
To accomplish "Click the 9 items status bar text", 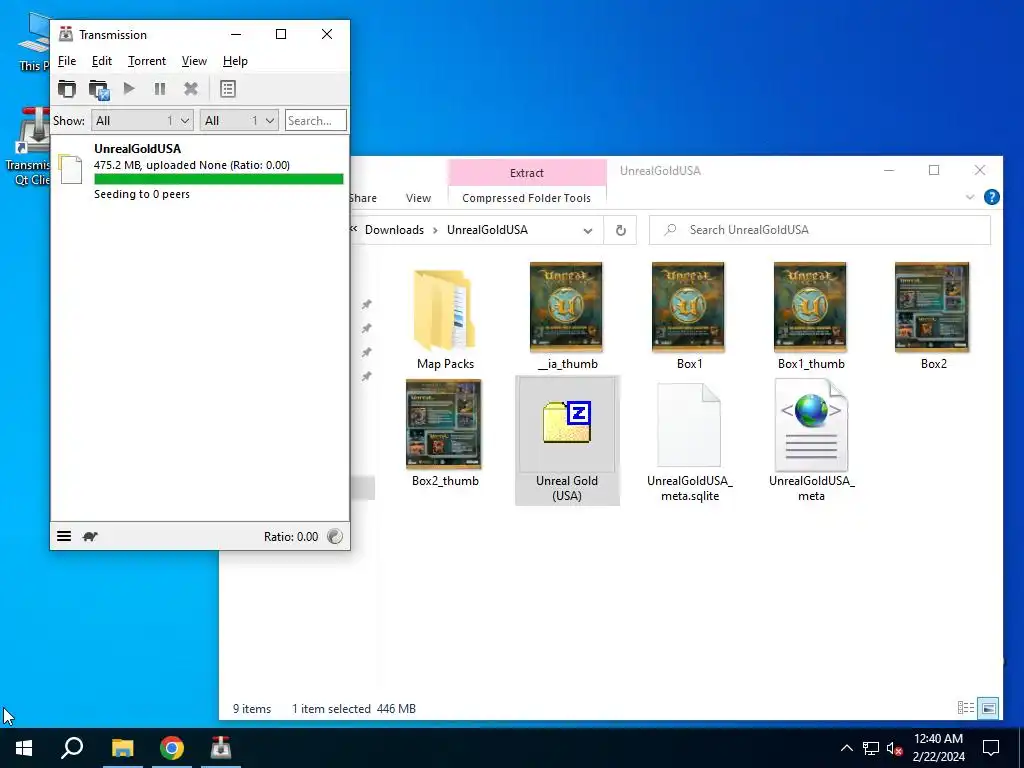I will [x=252, y=709].
